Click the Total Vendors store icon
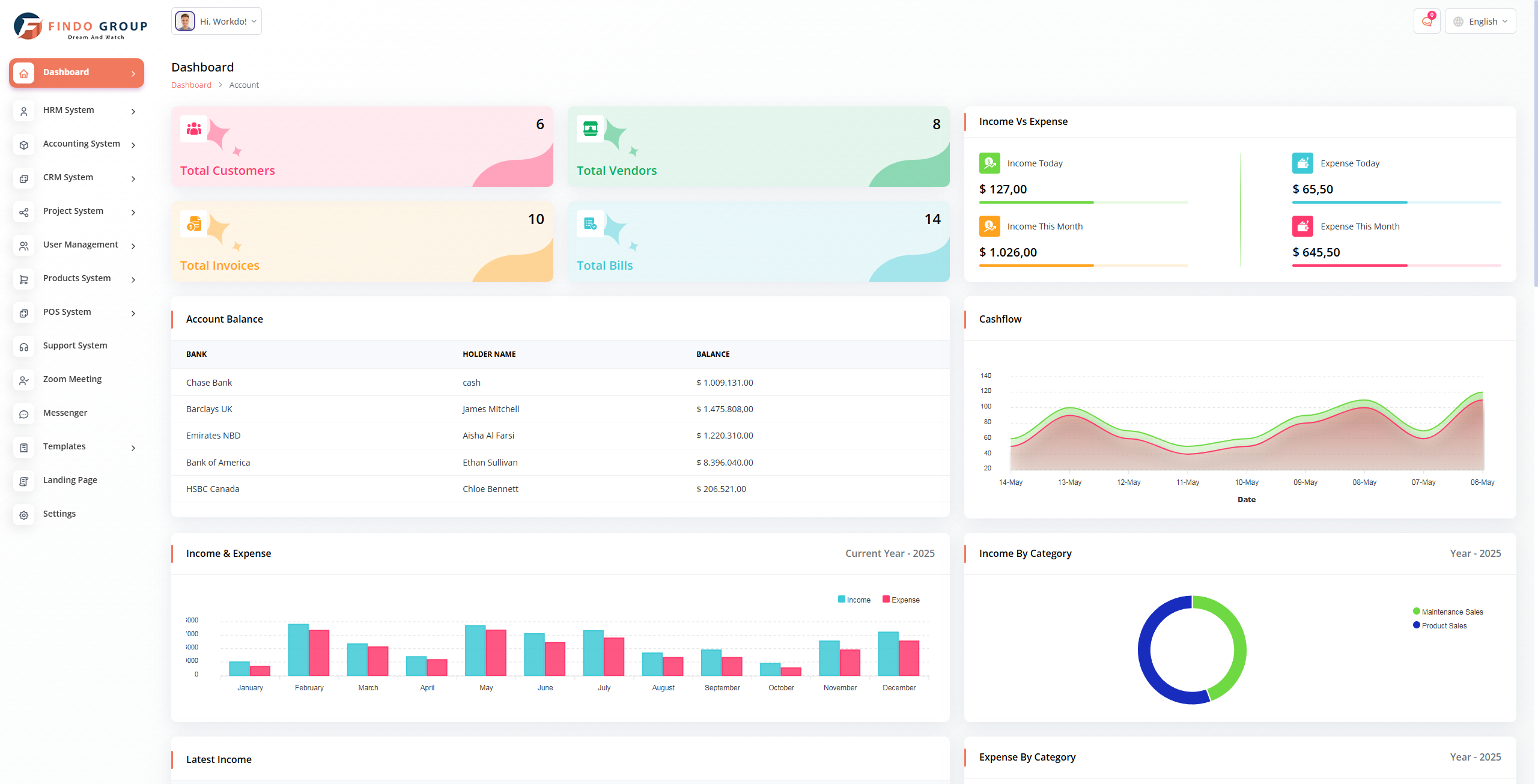The image size is (1538, 784). click(x=590, y=129)
